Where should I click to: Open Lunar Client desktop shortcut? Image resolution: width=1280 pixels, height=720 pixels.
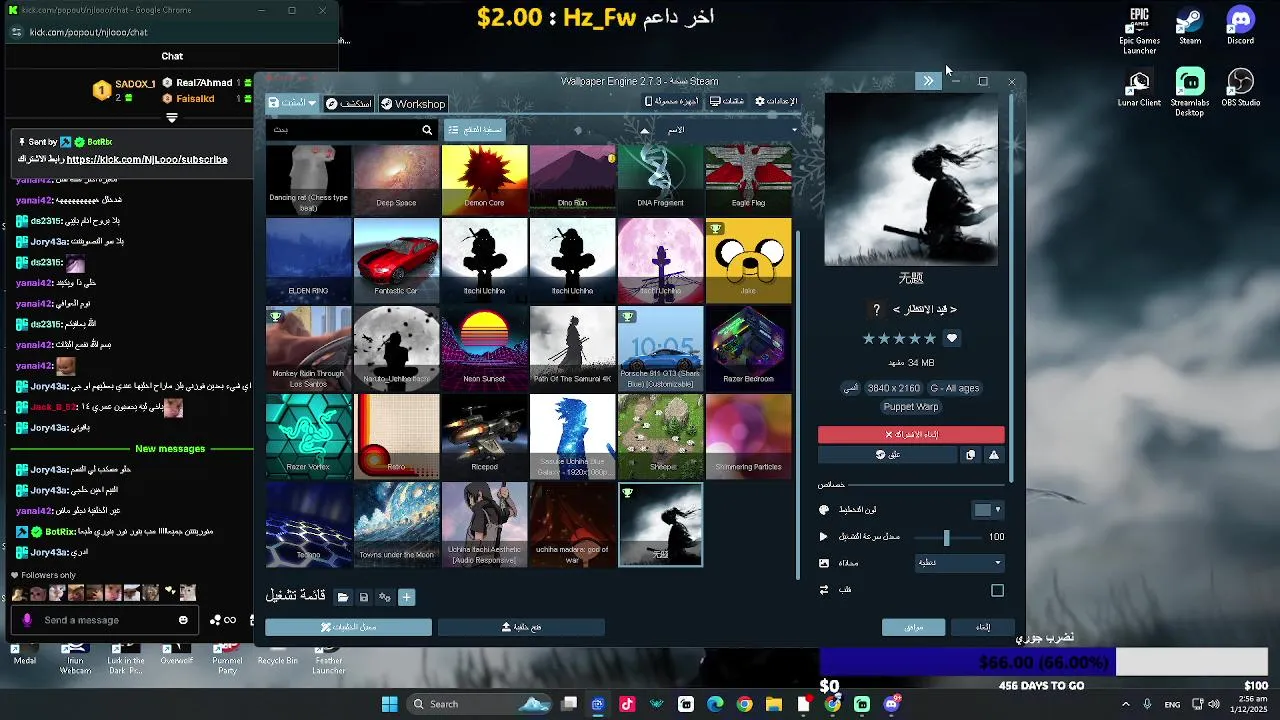tap(1139, 88)
